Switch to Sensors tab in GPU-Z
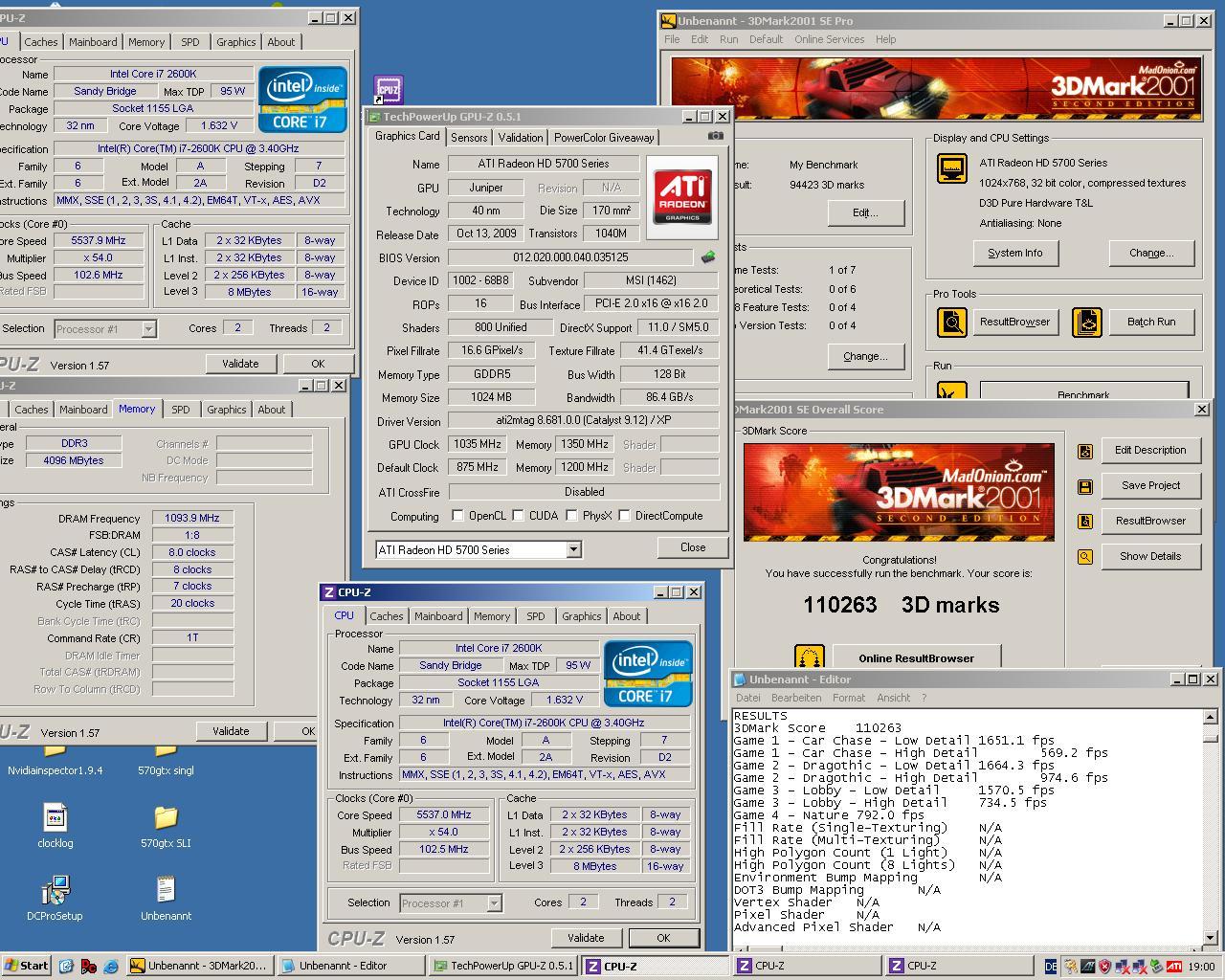Viewport: 1225px width, 980px height. click(x=469, y=137)
